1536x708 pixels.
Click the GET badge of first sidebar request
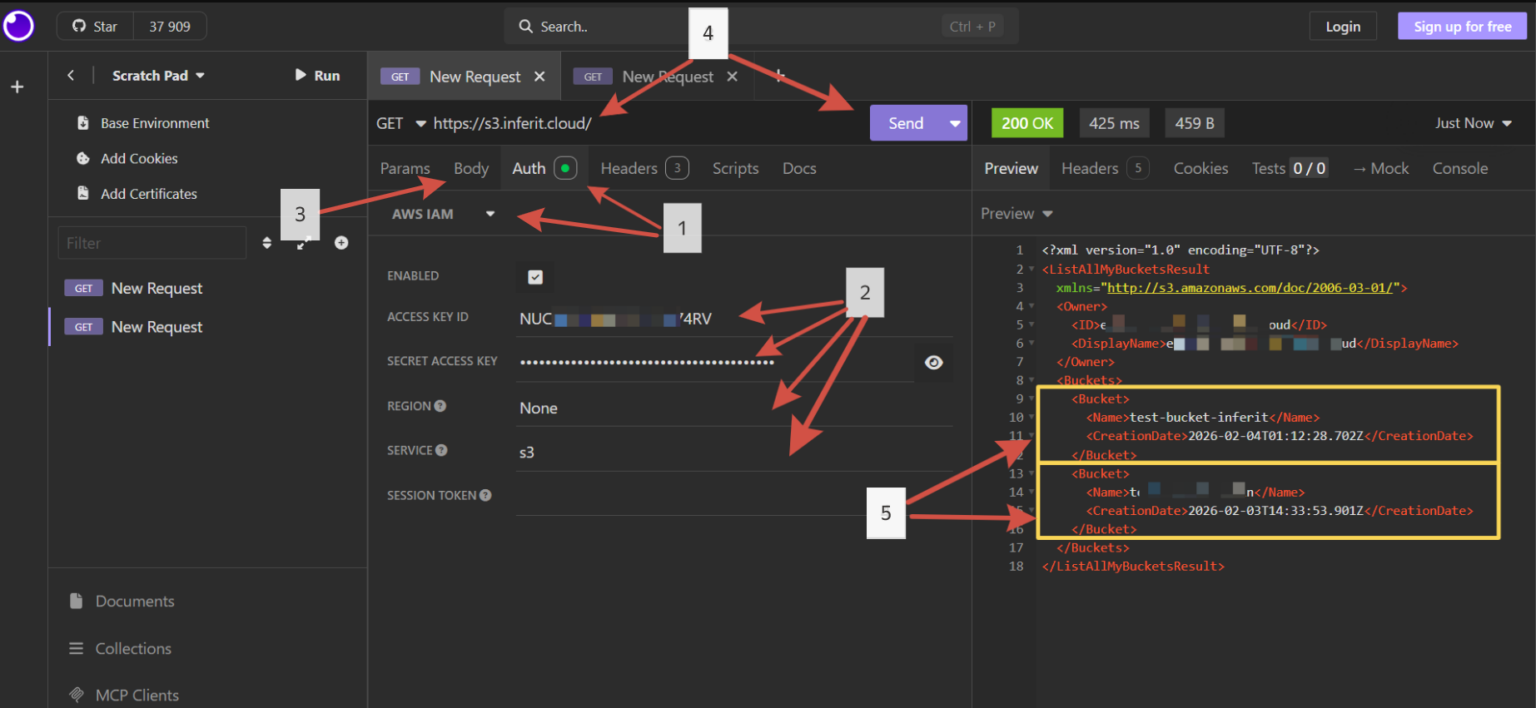tap(84, 288)
